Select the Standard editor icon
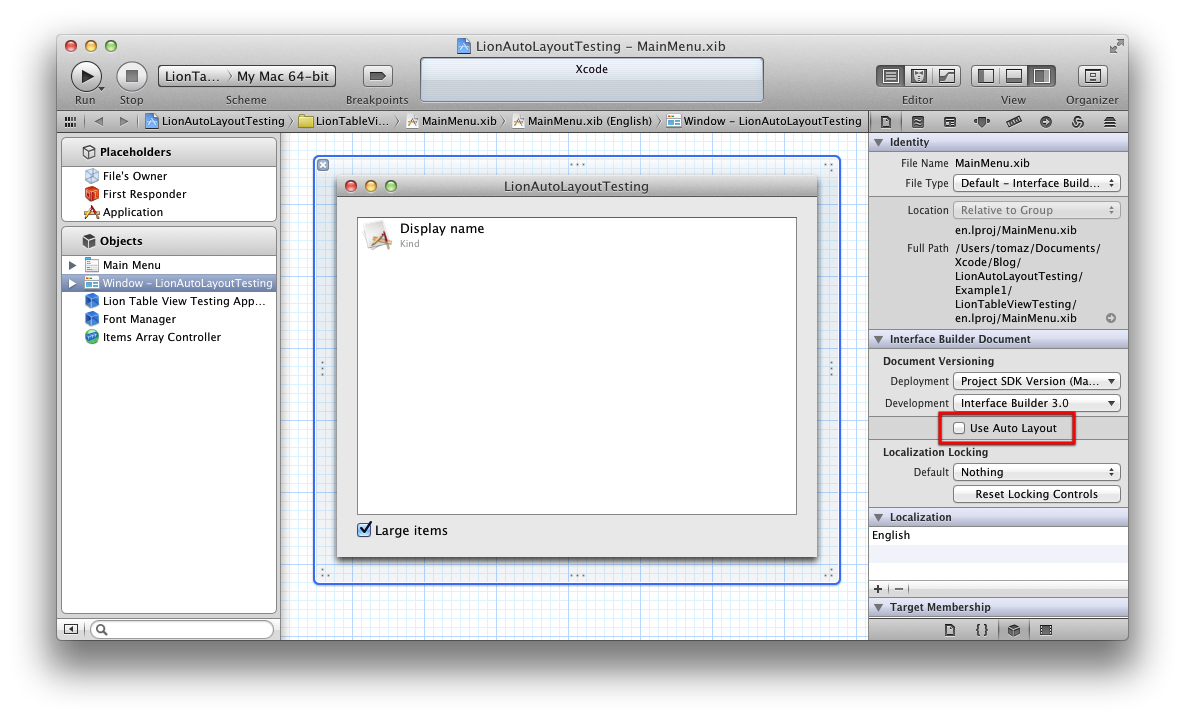The image size is (1185, 719). 891,76
